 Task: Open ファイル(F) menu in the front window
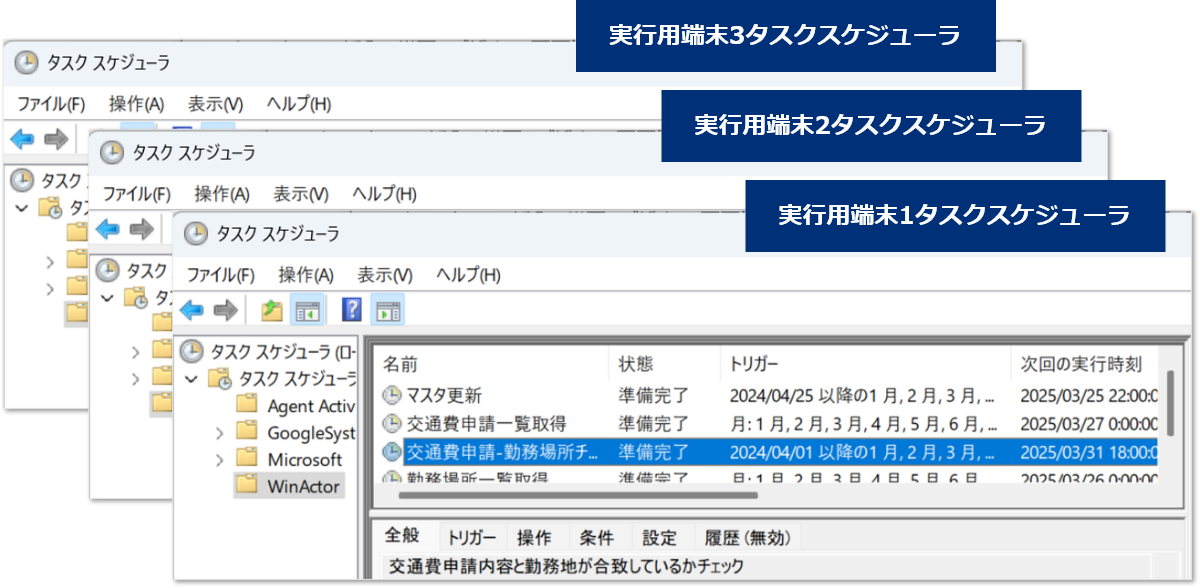pyautogui.click(x=221, y=274)
